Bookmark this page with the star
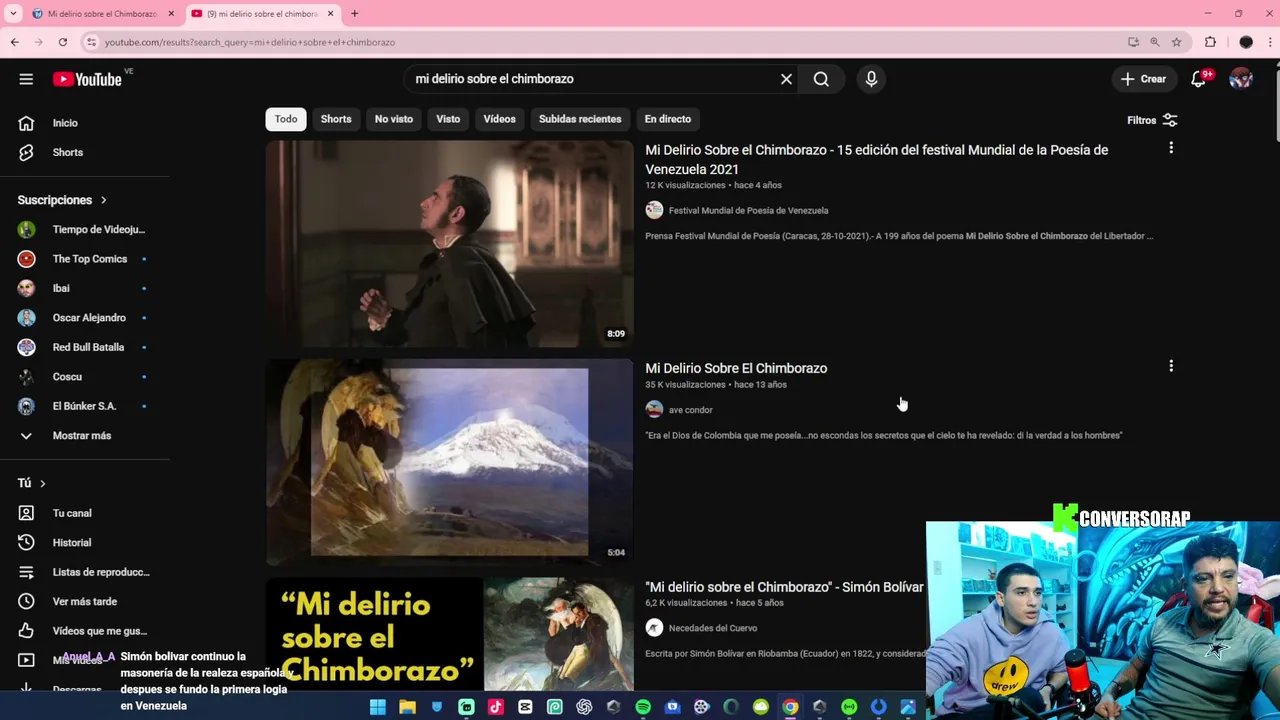Viewport: 1280px width, 720px height. (1176, 42)
